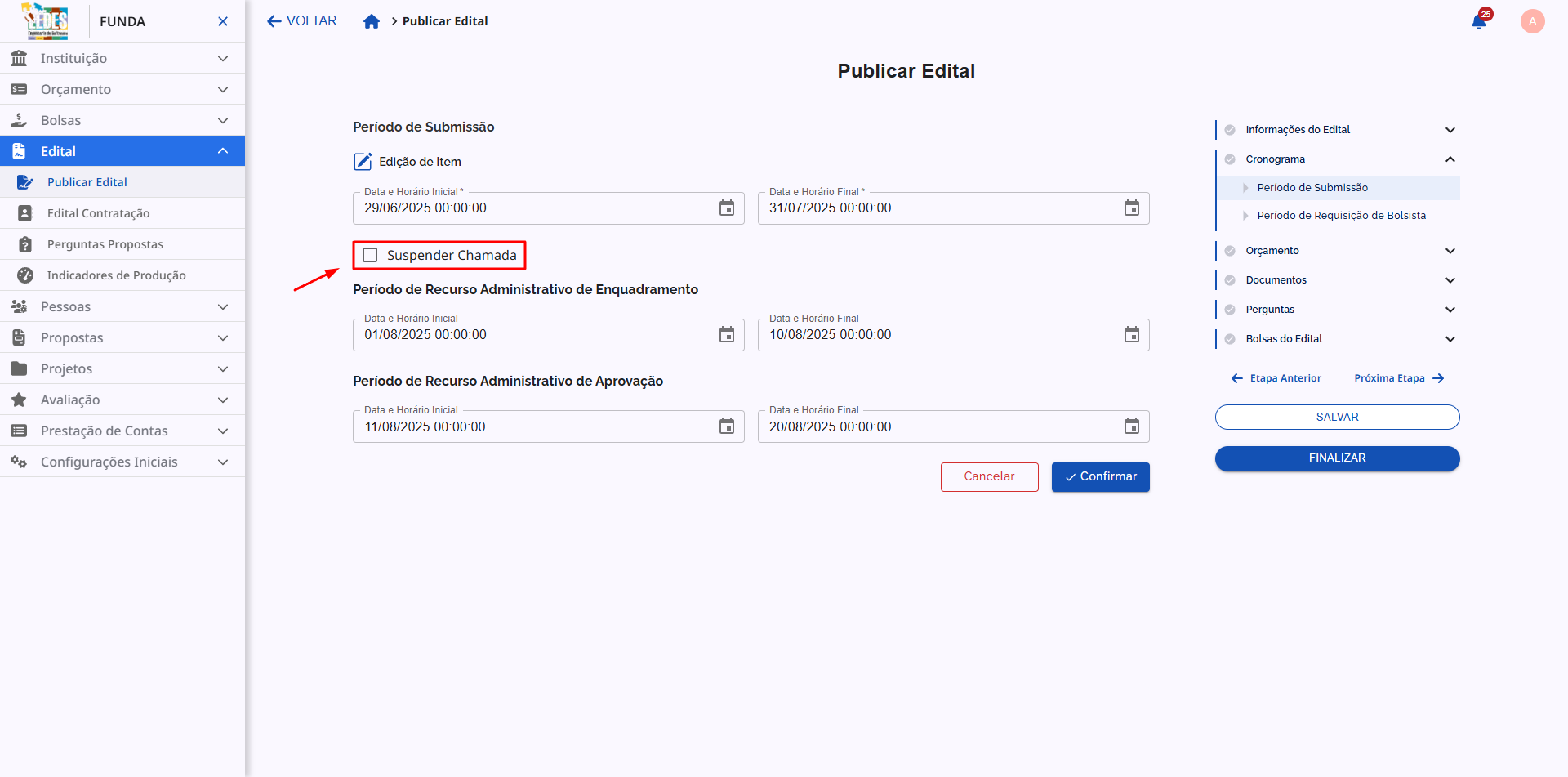Open the calendar picker for Data e Horário Inicial

point(727,208)
